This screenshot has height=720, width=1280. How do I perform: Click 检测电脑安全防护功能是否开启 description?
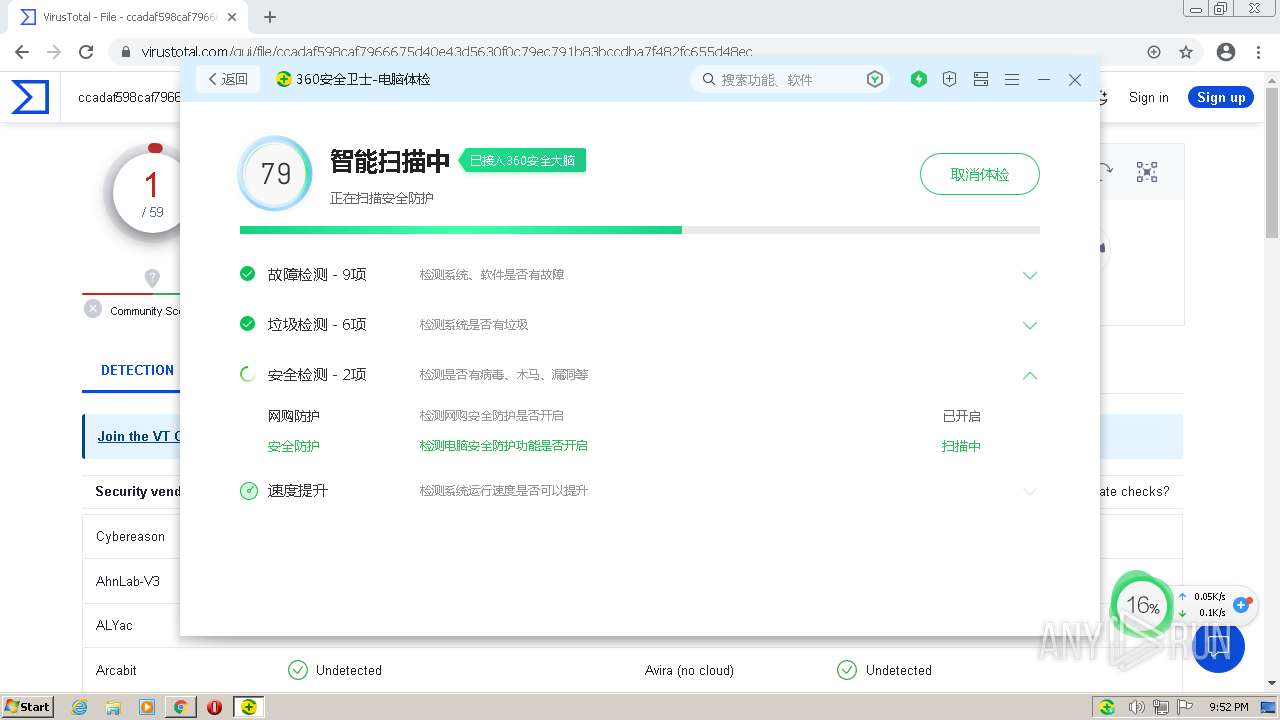[503, 446]
